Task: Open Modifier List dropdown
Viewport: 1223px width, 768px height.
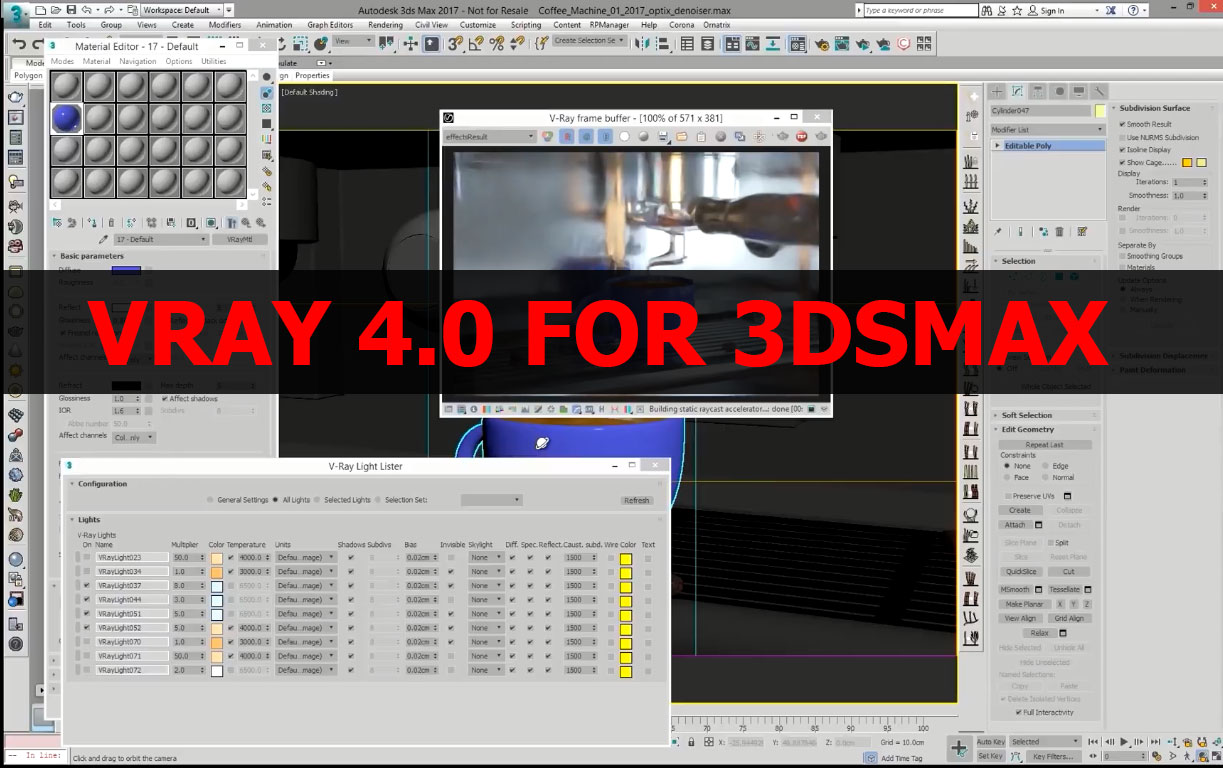Action: (1047, 129)
